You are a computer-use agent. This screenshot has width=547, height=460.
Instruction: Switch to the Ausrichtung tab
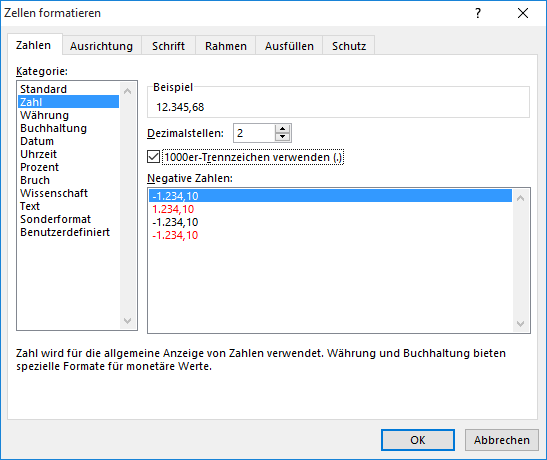tap(102, 46)
